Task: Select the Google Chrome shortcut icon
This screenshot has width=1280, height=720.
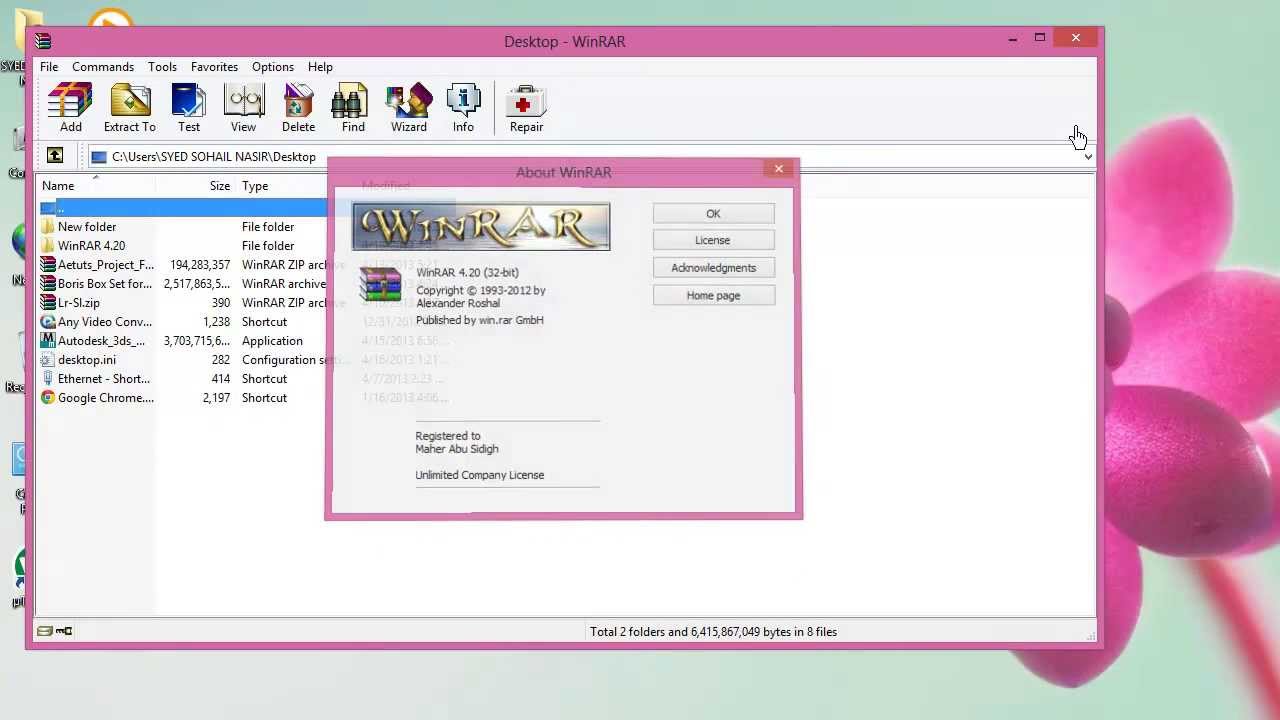Action: 48,398
